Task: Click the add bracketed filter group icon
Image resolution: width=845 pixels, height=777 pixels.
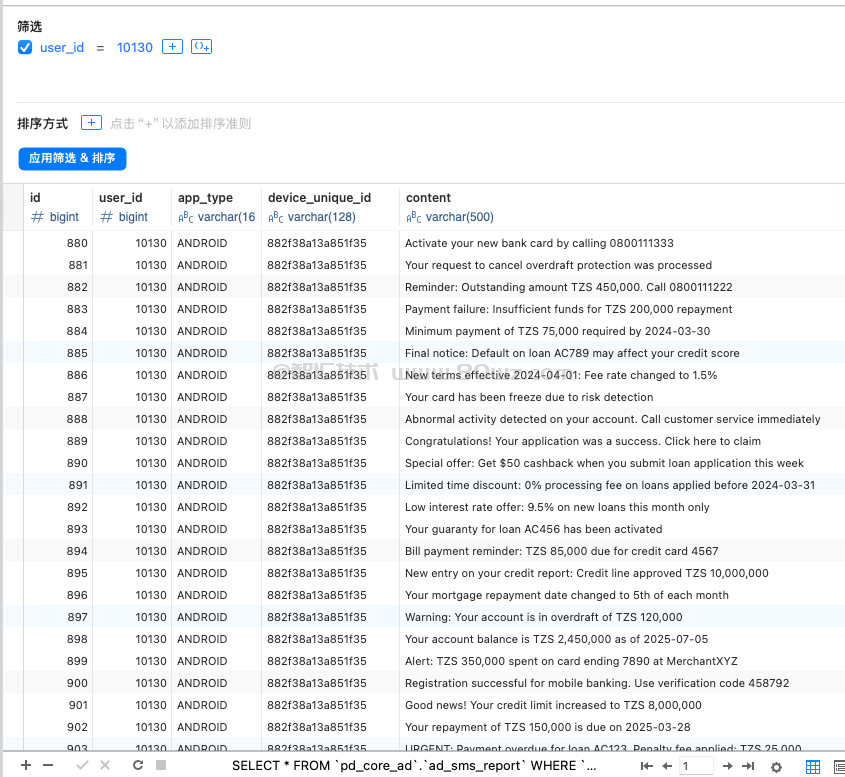Action: click(201, 47)
